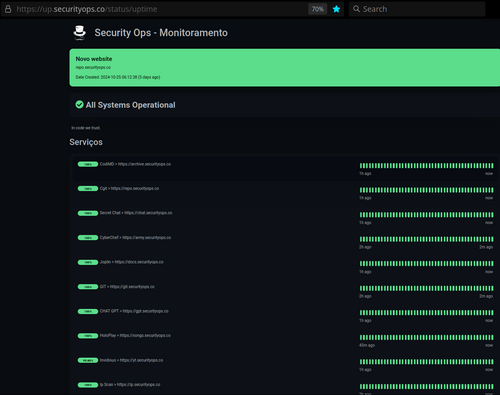
Task: Click the 70% zoom level indicator
Action: point(317,9)
